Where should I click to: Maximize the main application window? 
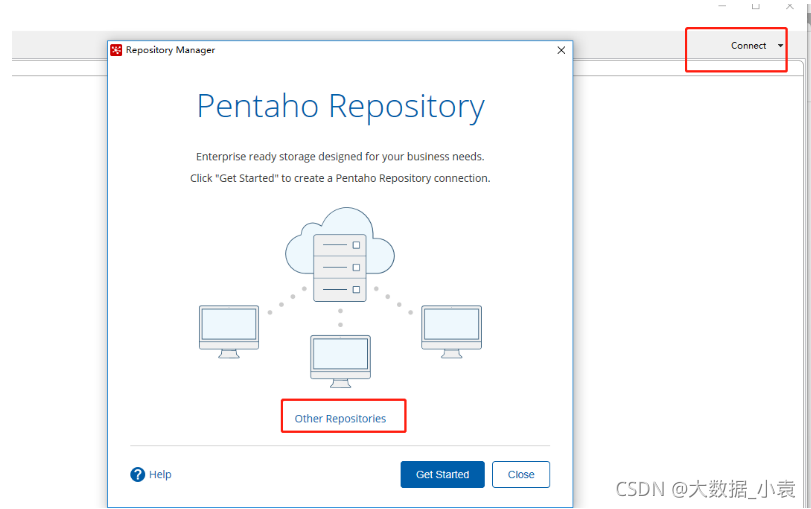756,6
